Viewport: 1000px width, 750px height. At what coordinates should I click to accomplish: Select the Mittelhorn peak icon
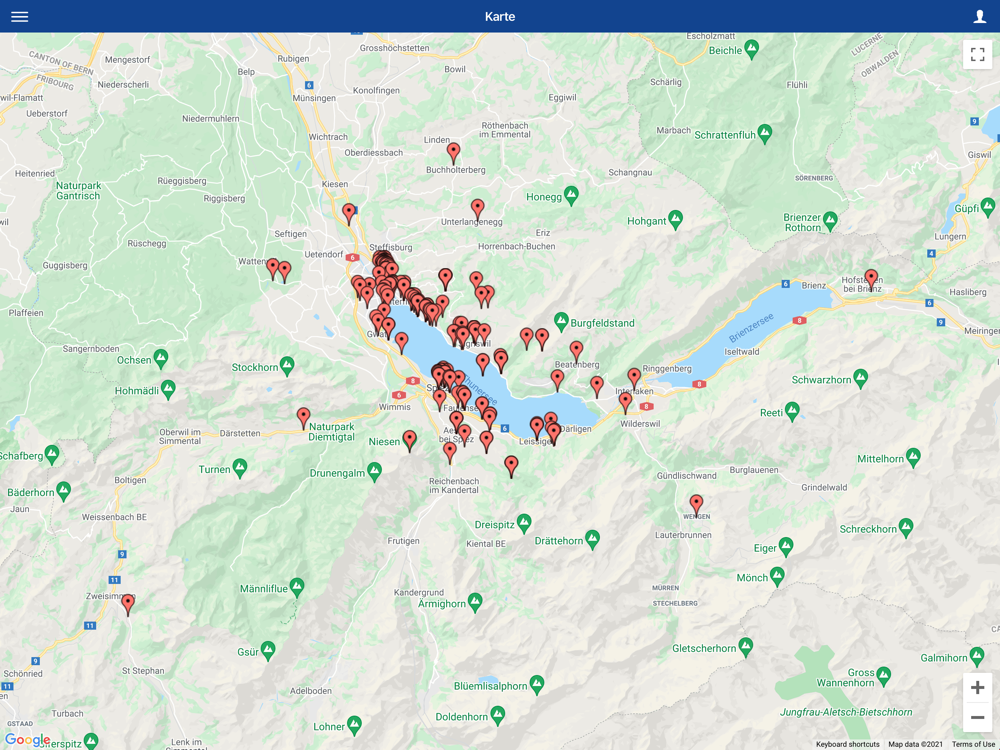pyautogui.click(x=913, y=457)
